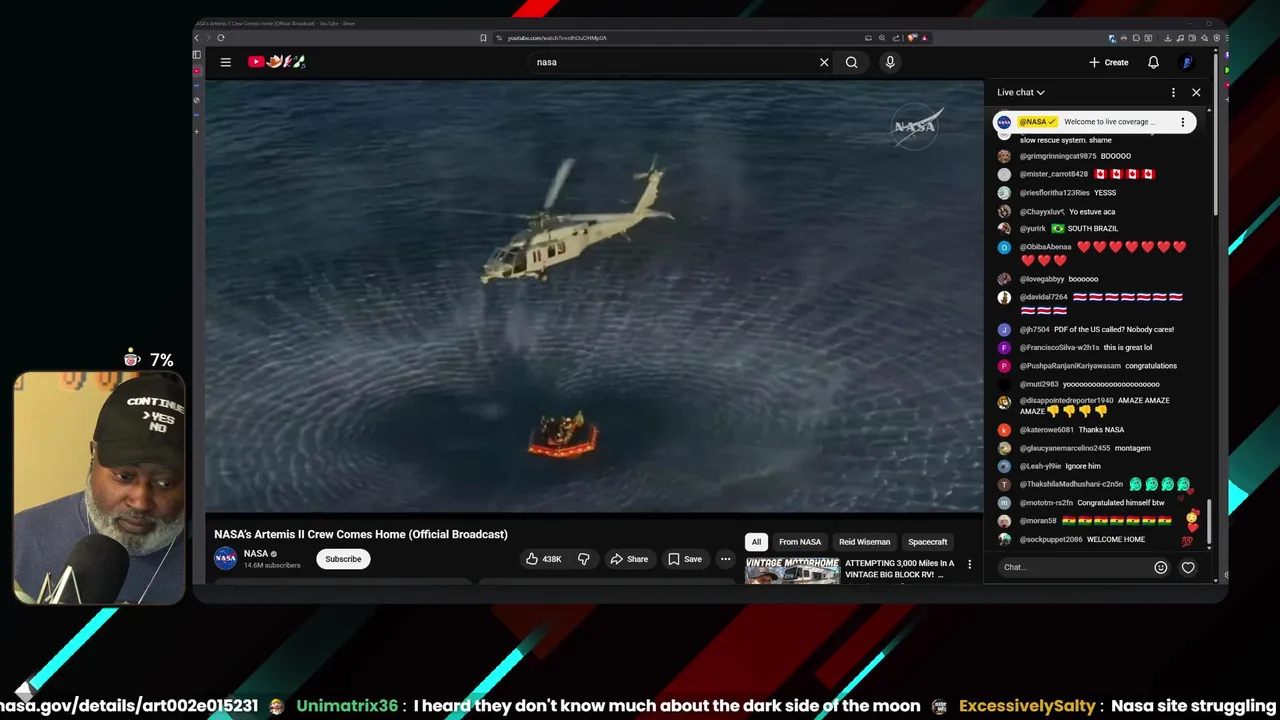
Task: Click @disappointedreporter1940 AMAZE message
Action: coord(1097,406)
